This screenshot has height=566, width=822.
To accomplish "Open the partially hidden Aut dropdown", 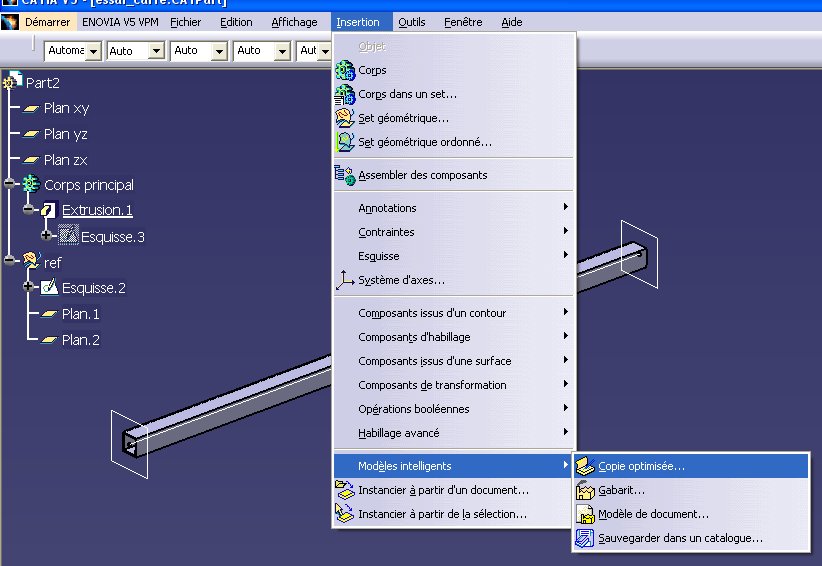I will [325, 51].
